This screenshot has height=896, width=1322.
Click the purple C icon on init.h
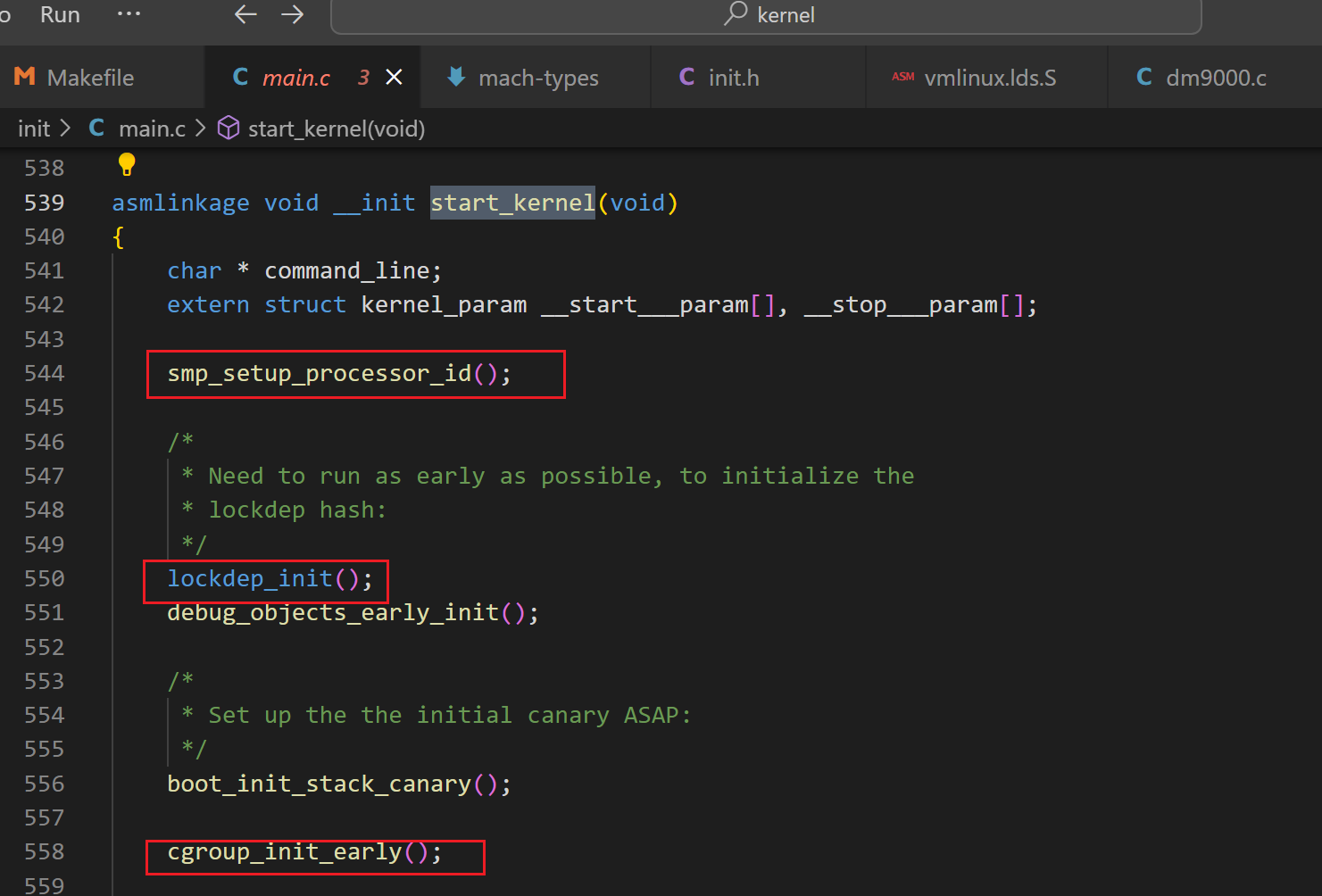686,77
